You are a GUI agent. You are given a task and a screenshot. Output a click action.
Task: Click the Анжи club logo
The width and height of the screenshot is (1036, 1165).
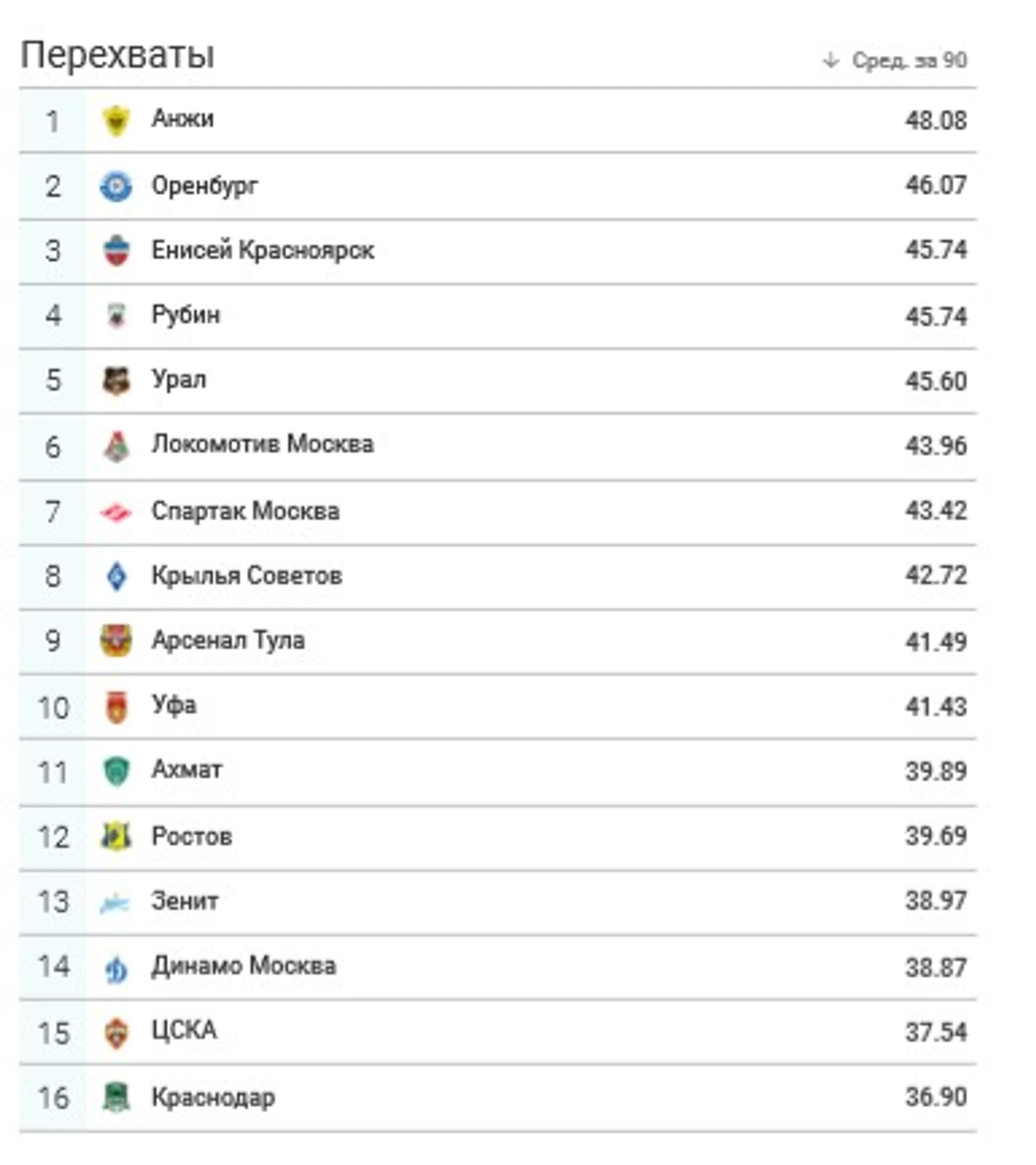[116, 120]
